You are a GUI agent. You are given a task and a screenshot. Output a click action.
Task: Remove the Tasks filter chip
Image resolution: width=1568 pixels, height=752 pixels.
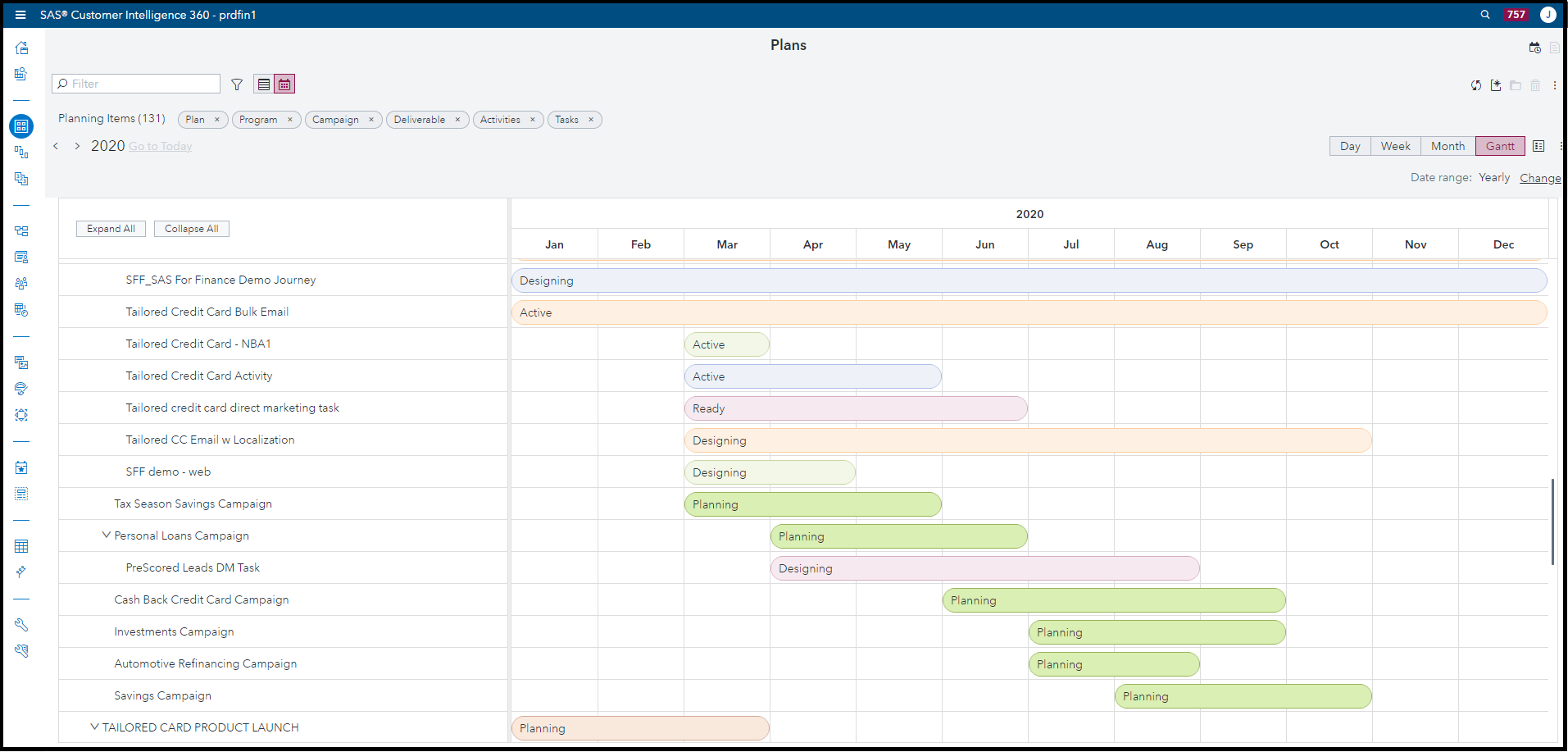tap(592, 120)
